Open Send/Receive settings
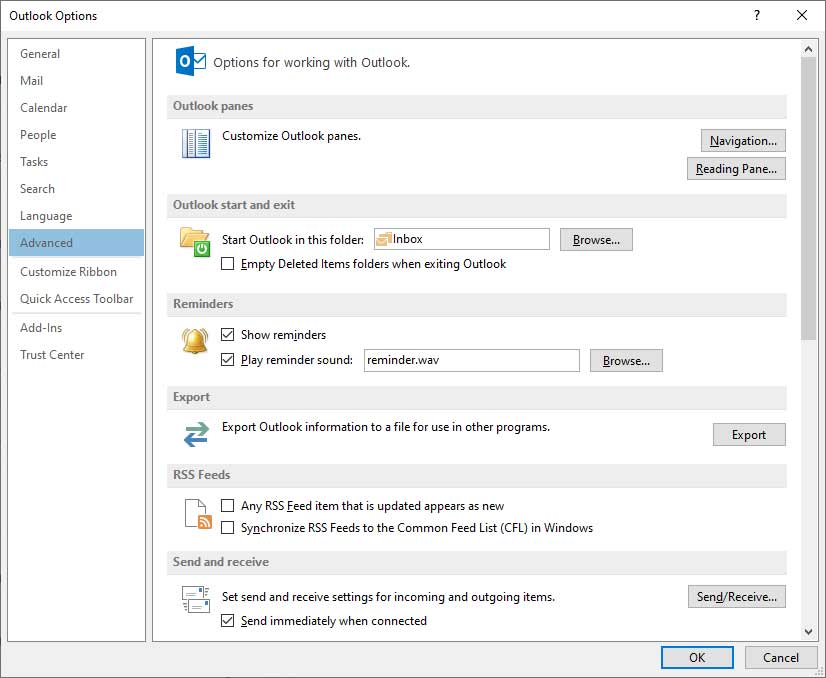Viewport: 826px width, 678px height. (736, 597)
